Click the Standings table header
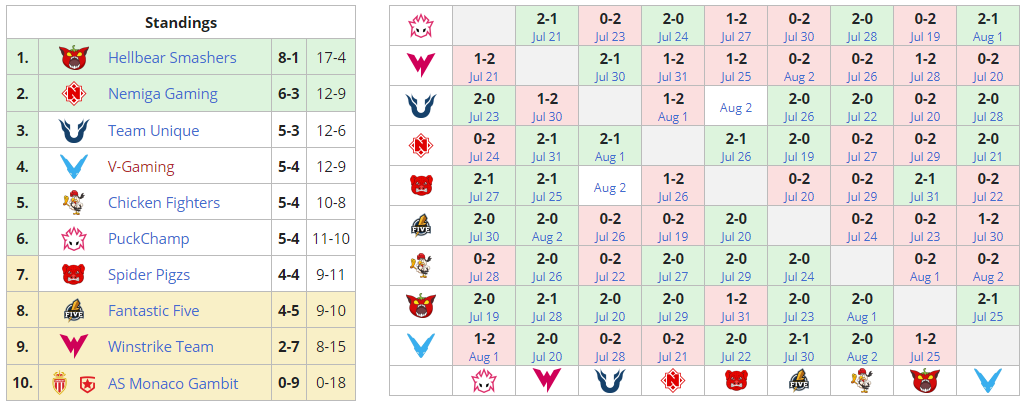The height and width of the screenshot is (405, 1026). pos(180,22)
